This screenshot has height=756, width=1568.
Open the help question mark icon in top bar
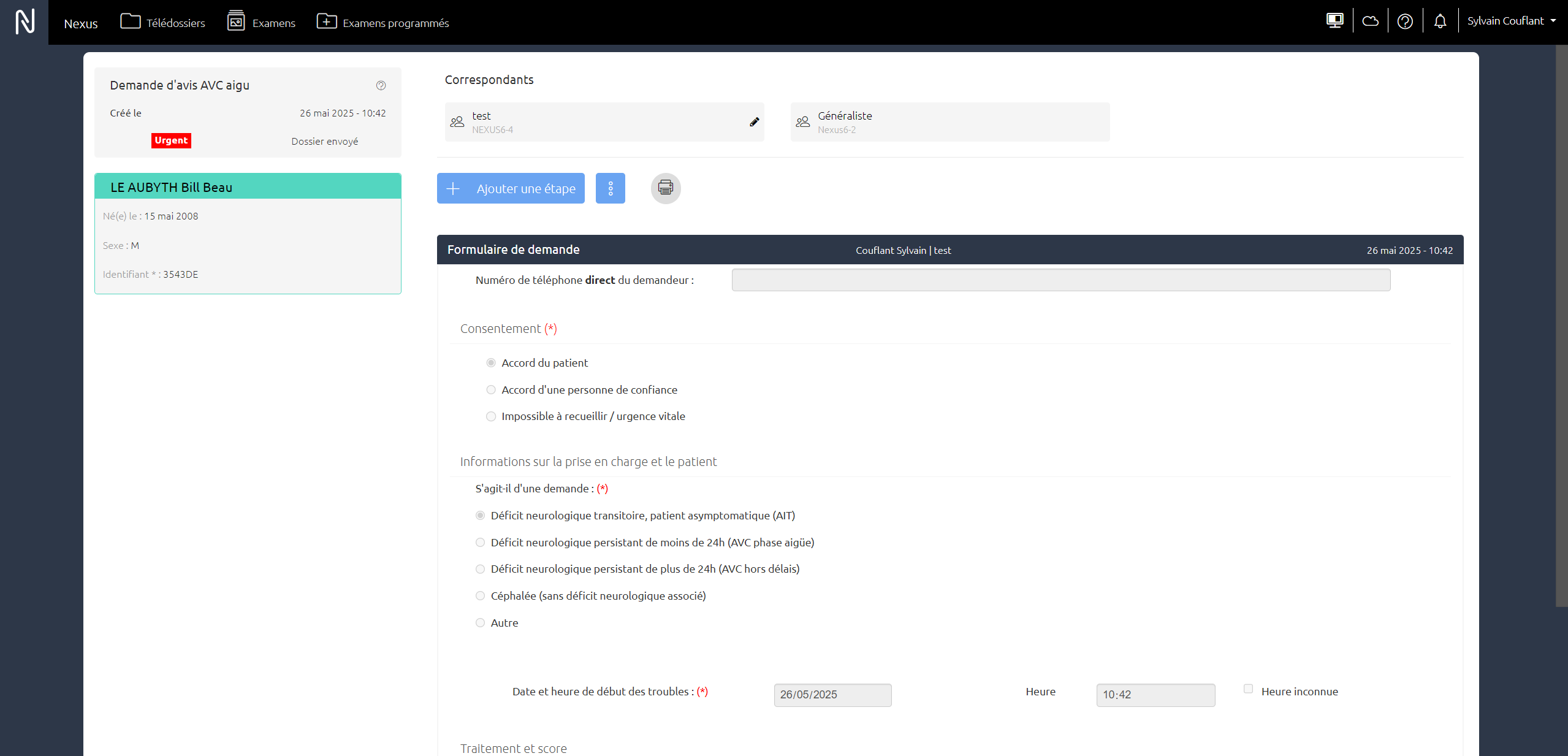(x=1405, y=21)
